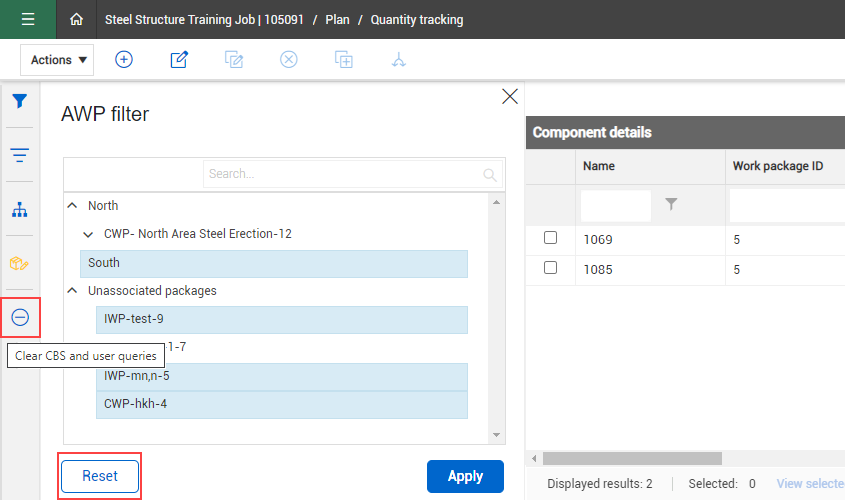This screenshot has width=845, height=500.
Task: Open the Actions dropdown
Action: click(58, 60)
